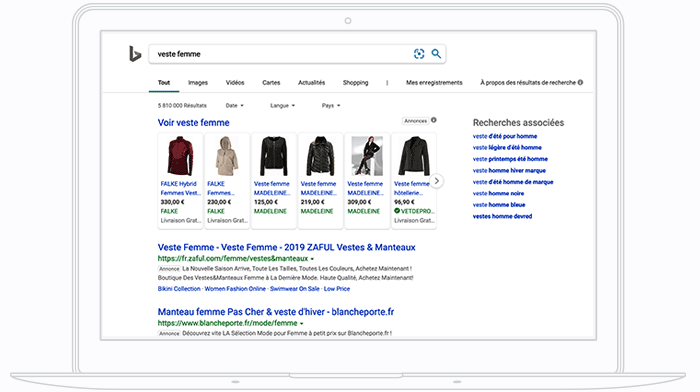Open MADELEINE 219,00 € puffer jacket image
Image resolution: width=700 pixels, height=392 pixels.
tap(320, 156)
